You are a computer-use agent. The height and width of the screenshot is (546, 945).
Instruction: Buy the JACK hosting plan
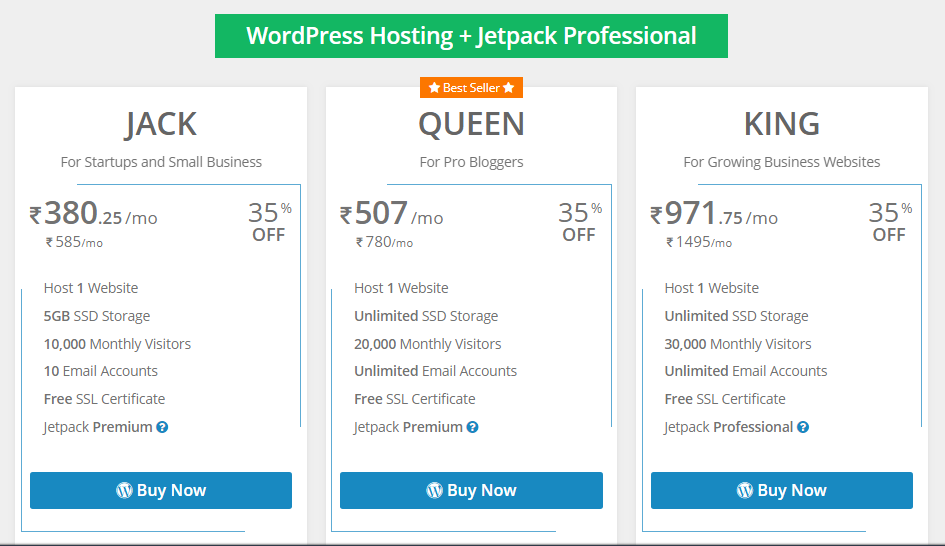click(x=161, y=491)
